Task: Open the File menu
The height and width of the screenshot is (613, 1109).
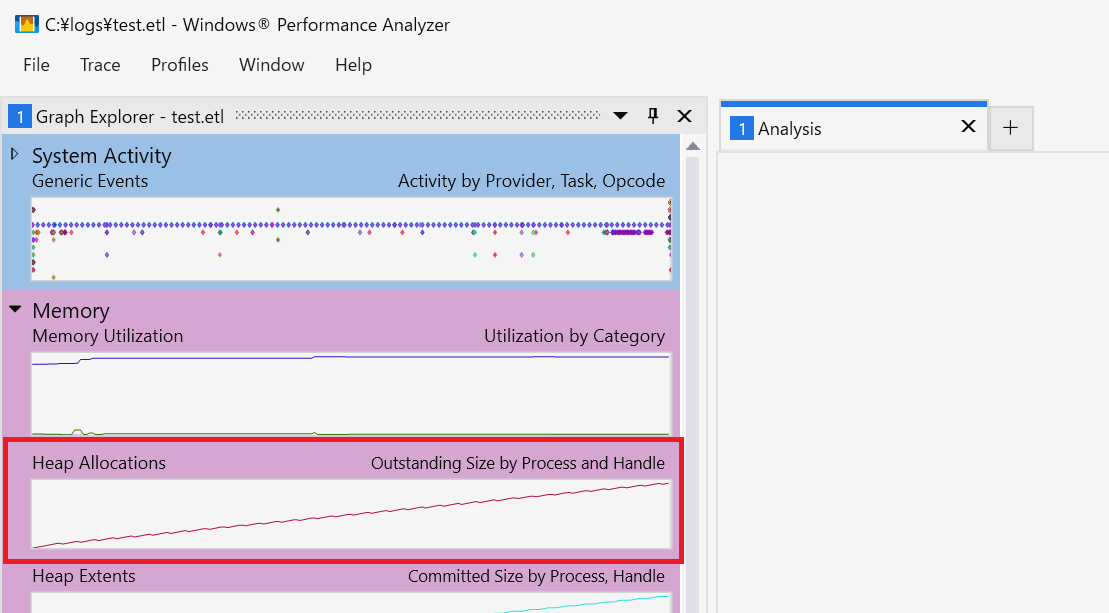Action: (36, 65)
